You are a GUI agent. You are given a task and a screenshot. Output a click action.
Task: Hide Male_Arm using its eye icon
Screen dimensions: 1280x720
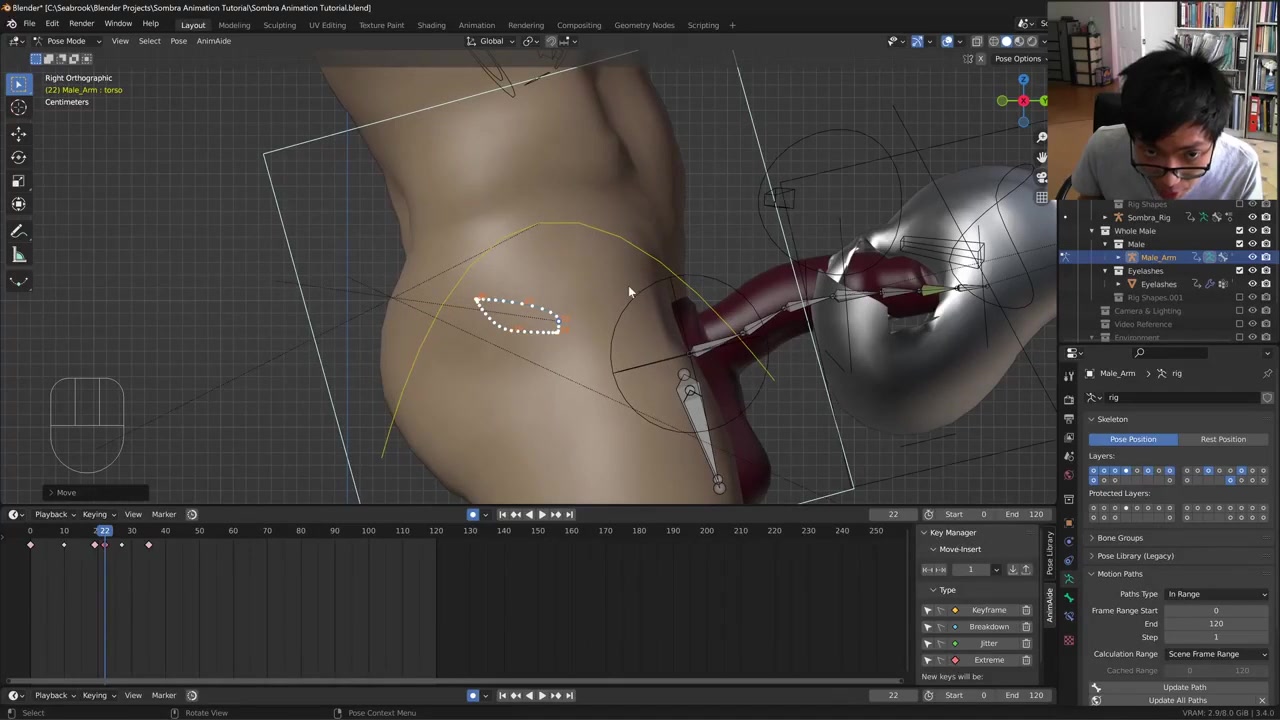(1252, 257)
